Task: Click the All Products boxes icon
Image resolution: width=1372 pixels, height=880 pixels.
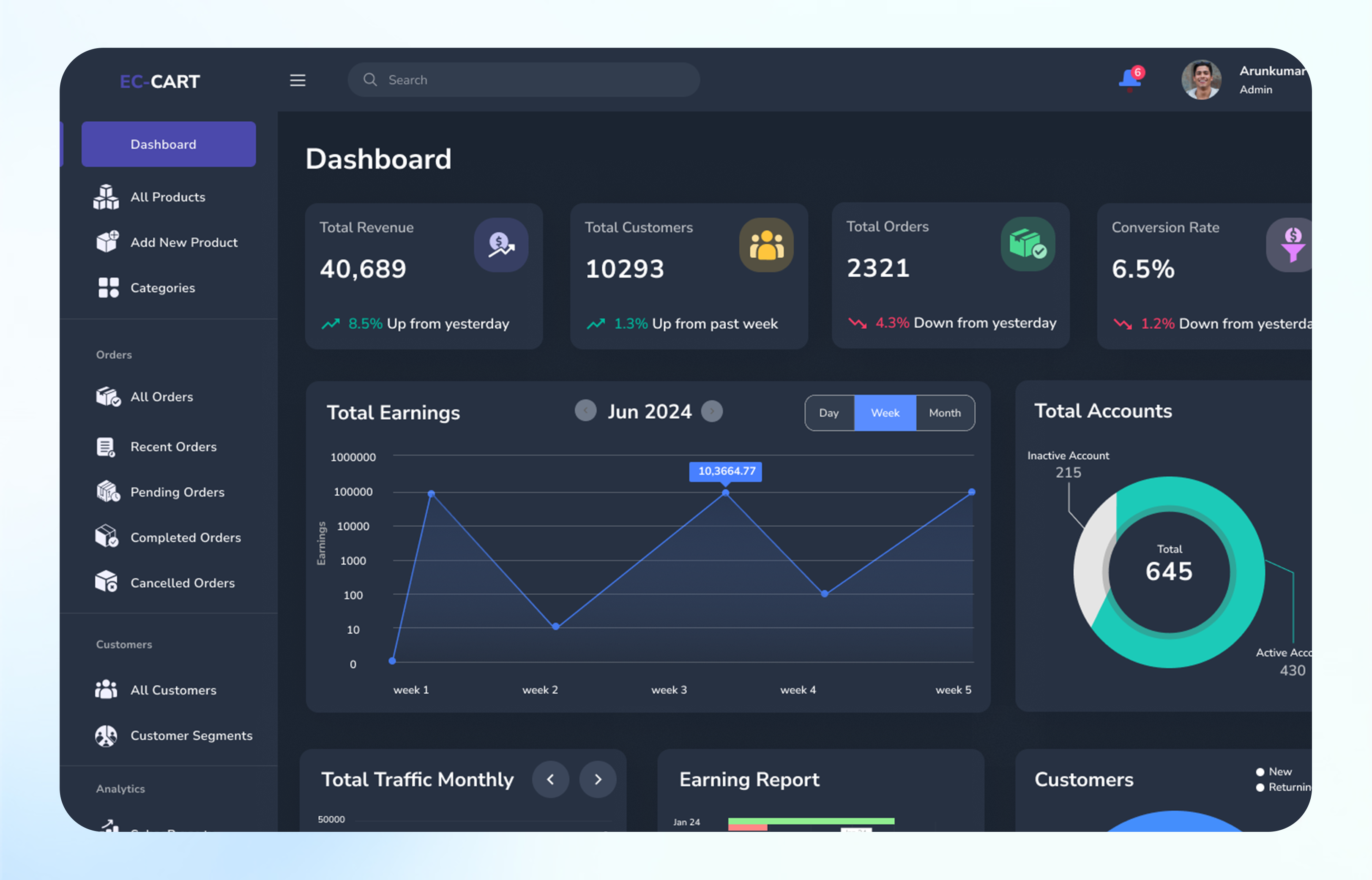Action: point(107,196)
